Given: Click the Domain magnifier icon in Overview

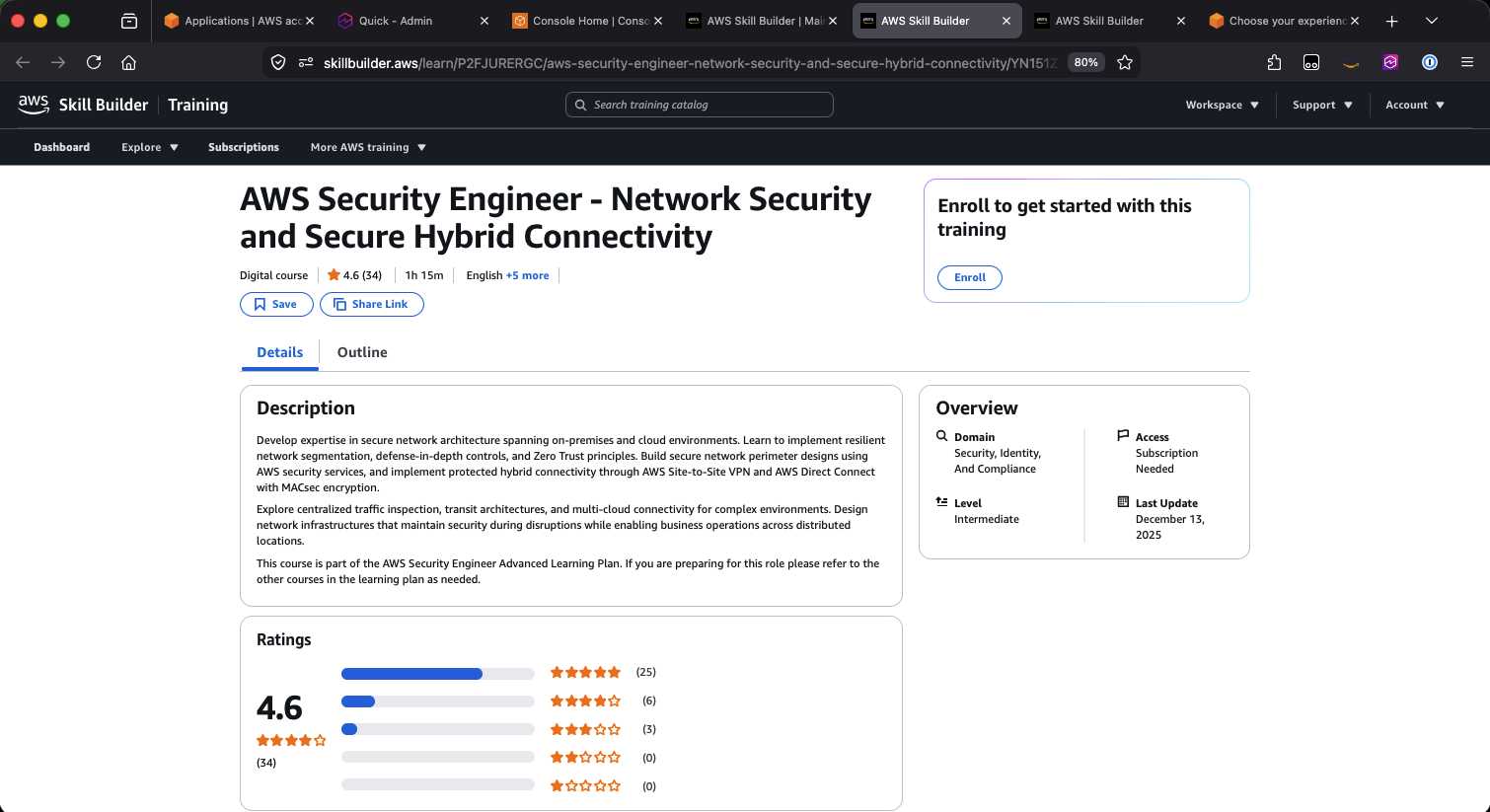Looking at the screenshot, I should 941,435.
